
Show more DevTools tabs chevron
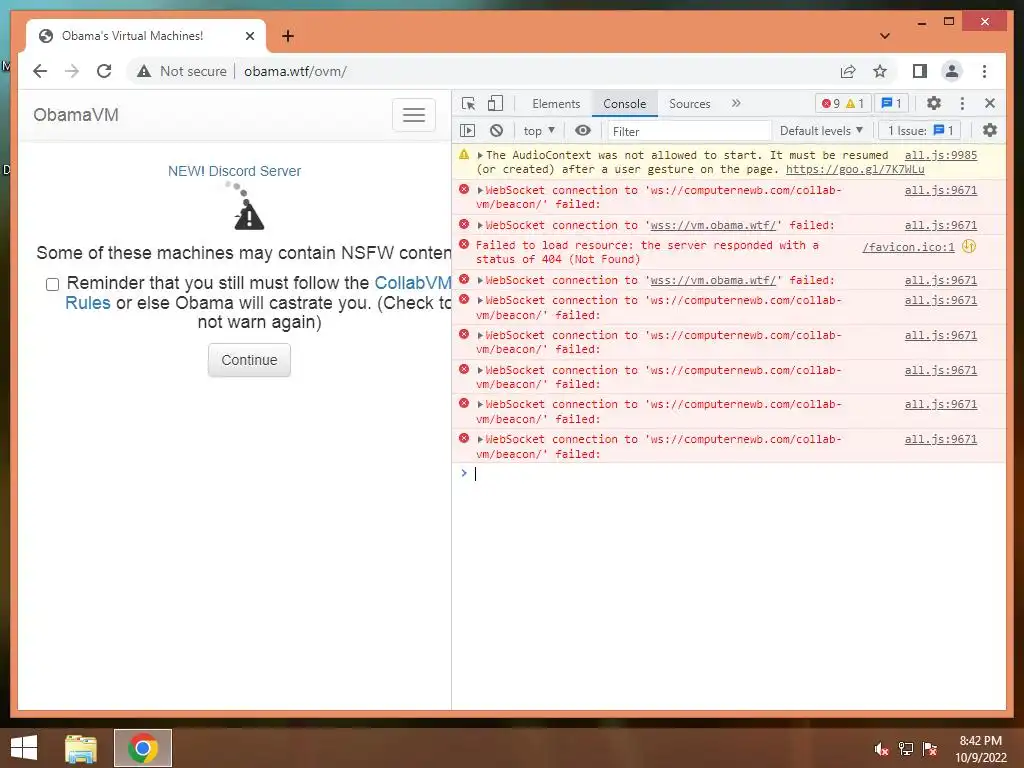[x=736, y=103]
